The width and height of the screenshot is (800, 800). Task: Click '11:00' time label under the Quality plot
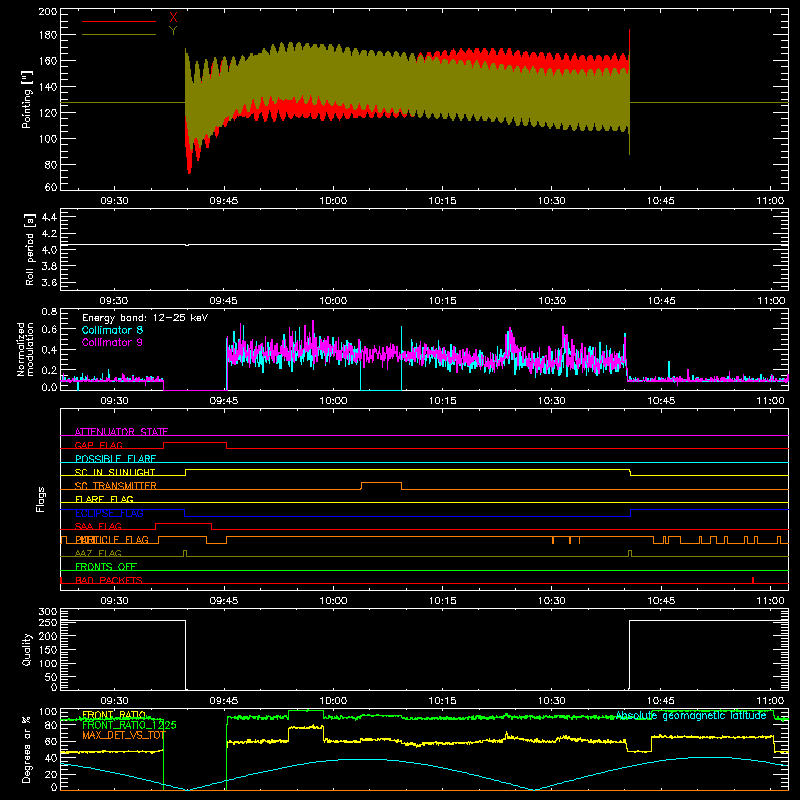(770, 701)
